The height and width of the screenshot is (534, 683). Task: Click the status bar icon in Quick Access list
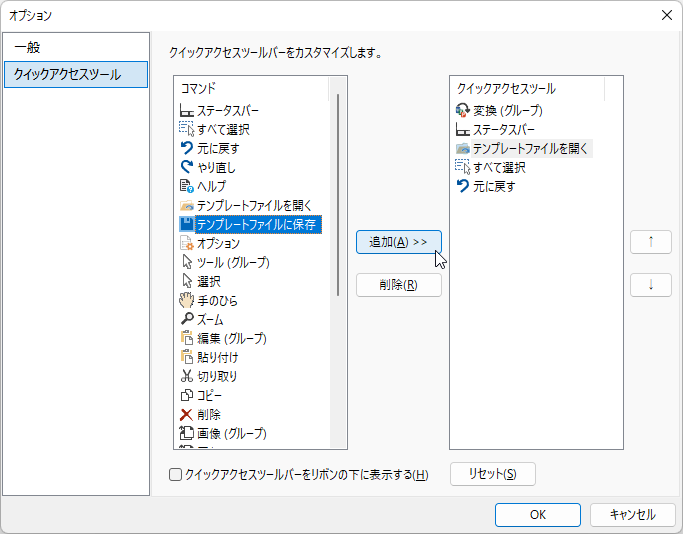click(x=463, y=129)
